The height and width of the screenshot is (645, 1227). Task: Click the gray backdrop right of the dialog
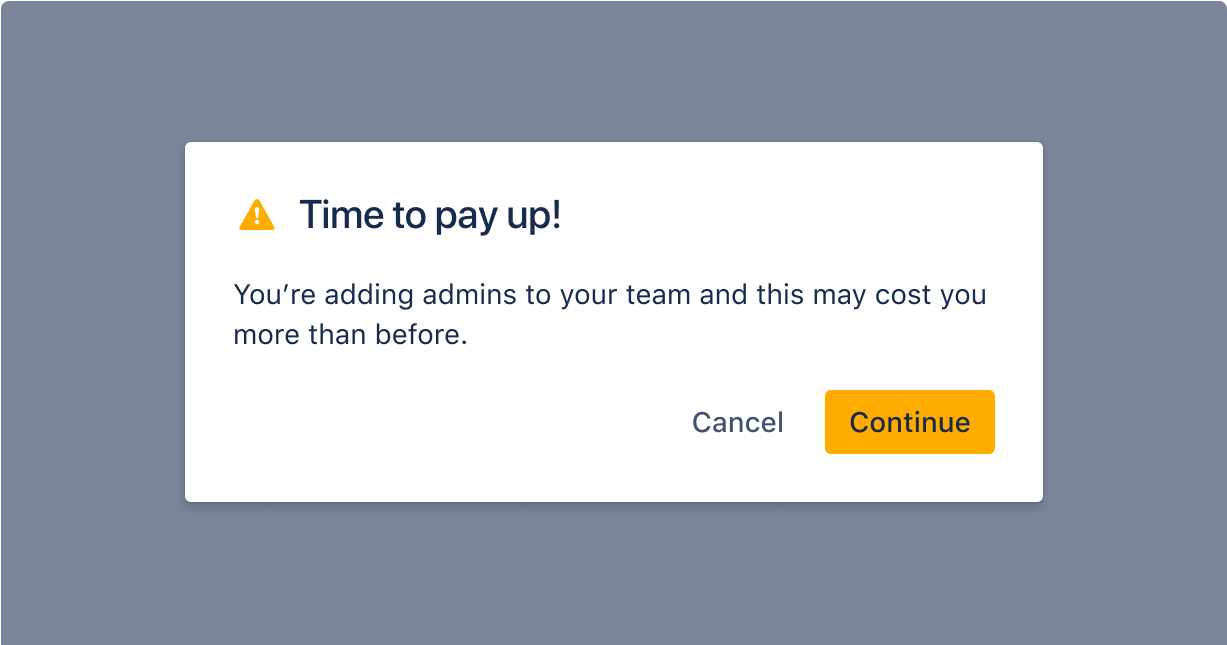(1134, 322)
